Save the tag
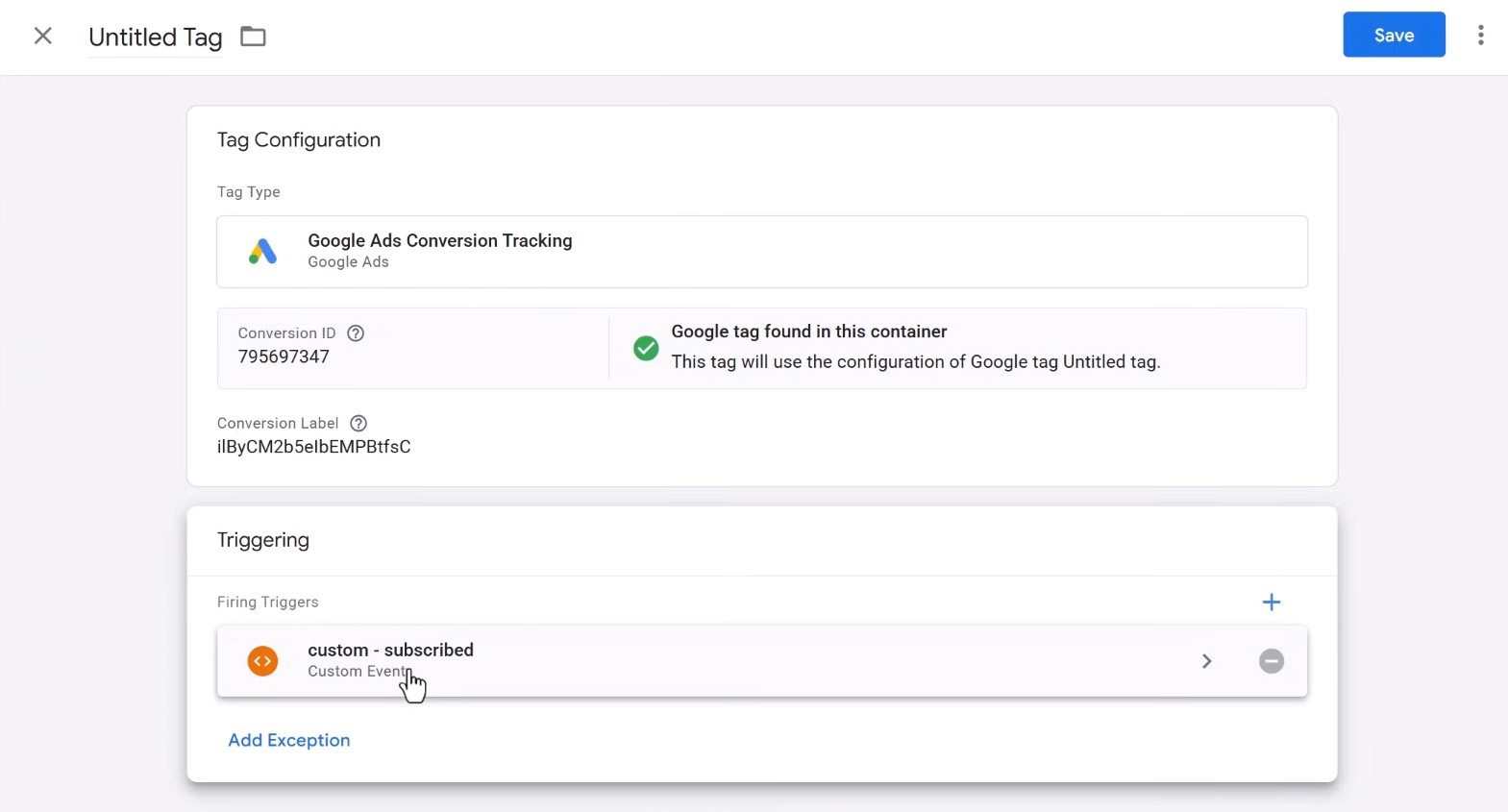Viewport: 1508px width, 812px height. (1393, 36)
